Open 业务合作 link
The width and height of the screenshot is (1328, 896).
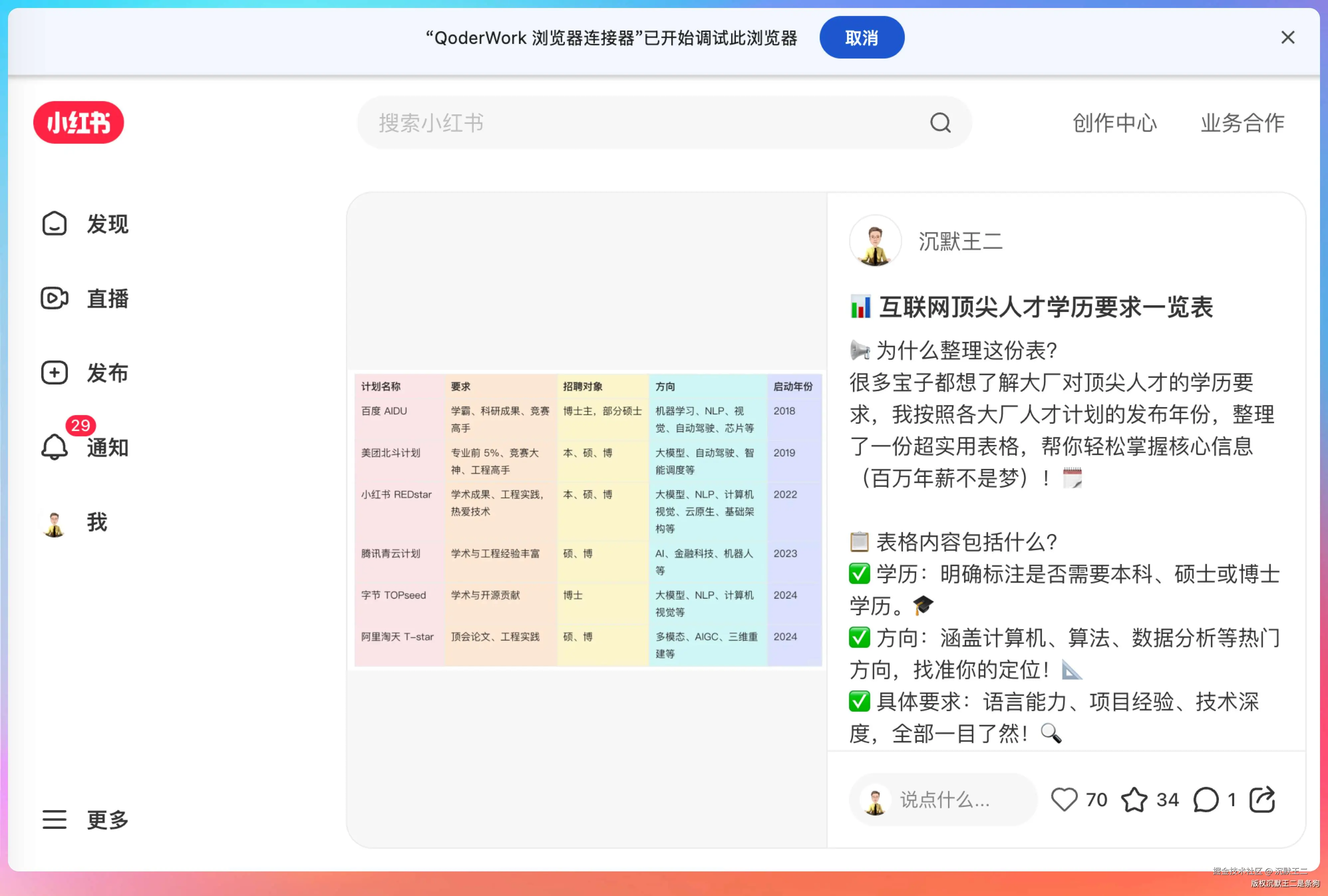coord(1242,123)
